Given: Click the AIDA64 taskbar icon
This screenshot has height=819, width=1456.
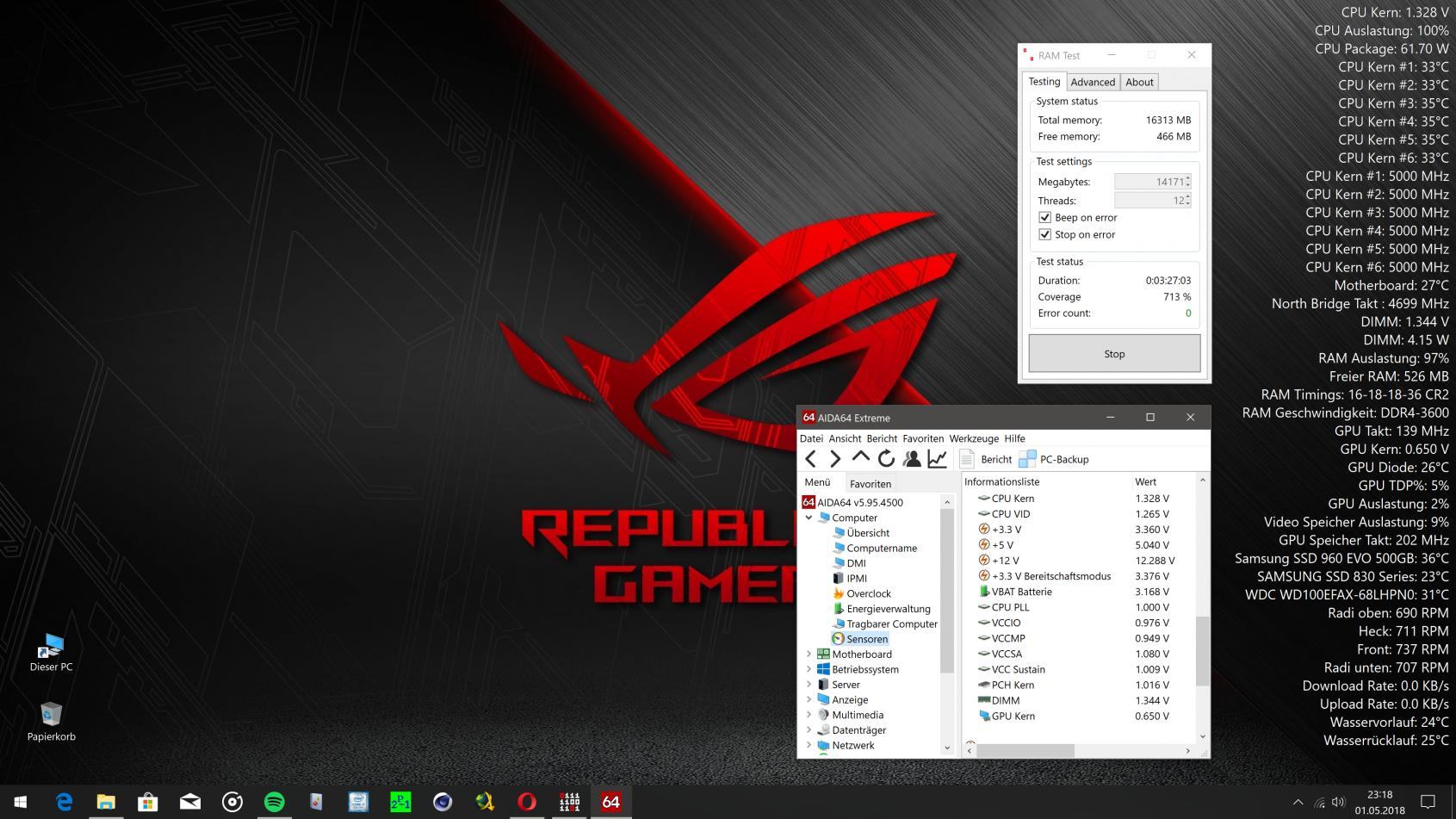Looking at the screenshot, I should [611, 802].
